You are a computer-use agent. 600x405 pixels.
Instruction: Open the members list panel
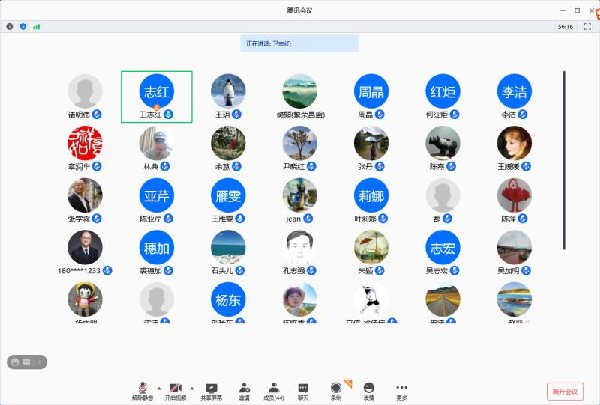[x=273, y=388]
